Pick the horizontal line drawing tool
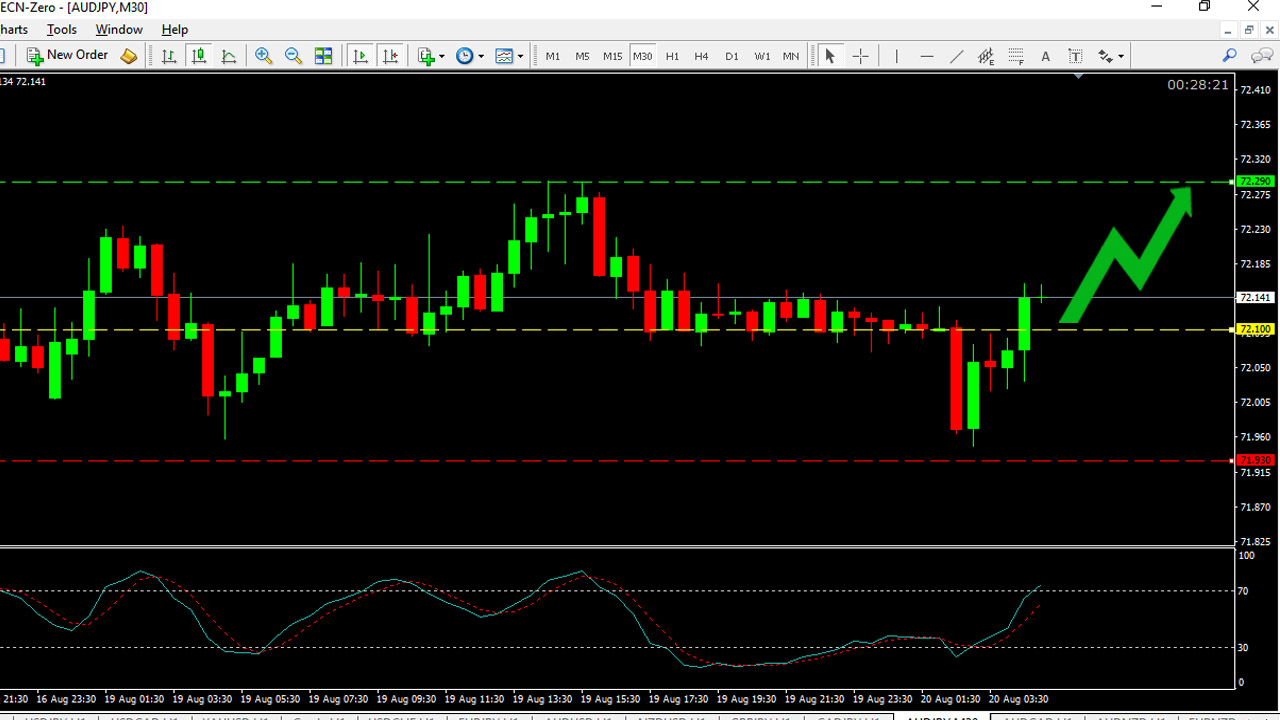The width and height of the screenshot is (1280, 720). [927, 56]
